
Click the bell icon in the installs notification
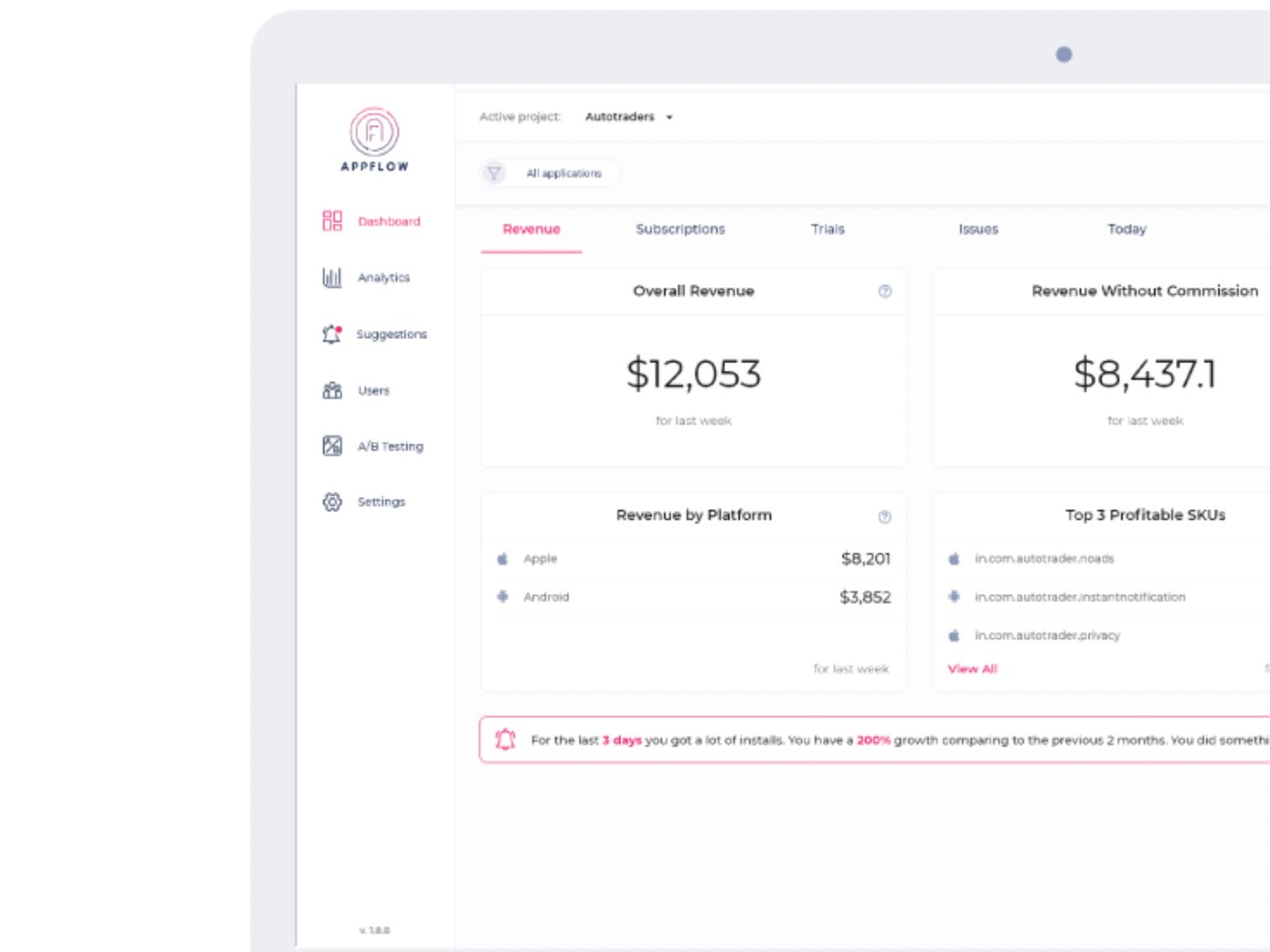(x=506, y=739)
